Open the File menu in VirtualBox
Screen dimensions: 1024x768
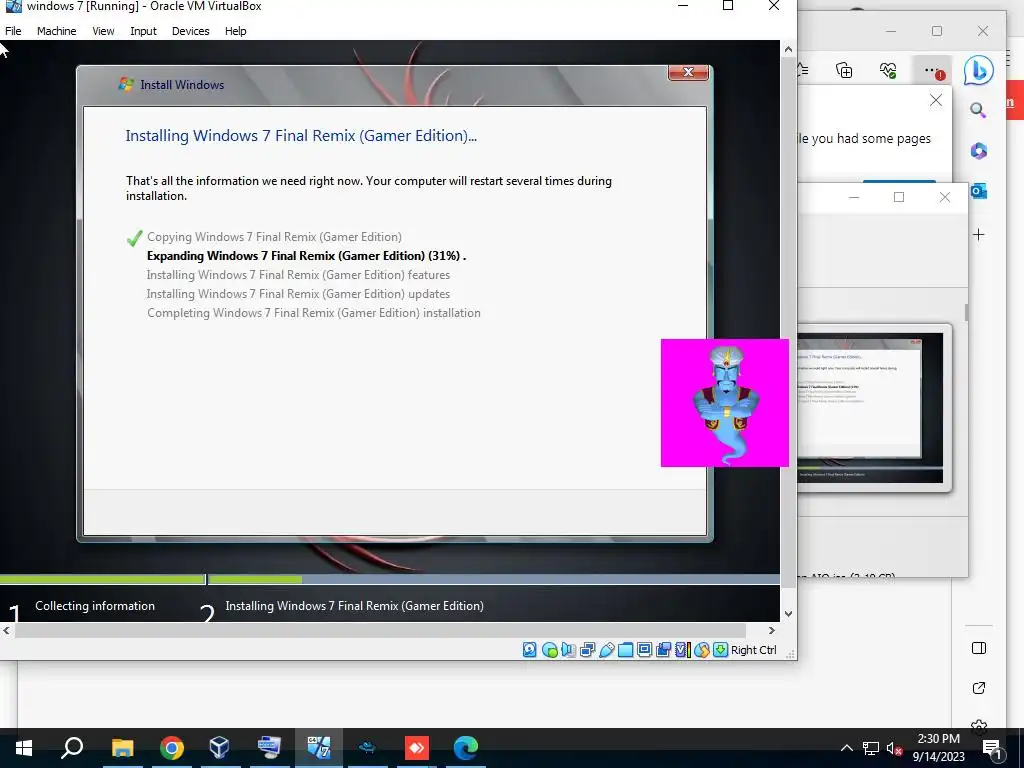coord(13,31)
